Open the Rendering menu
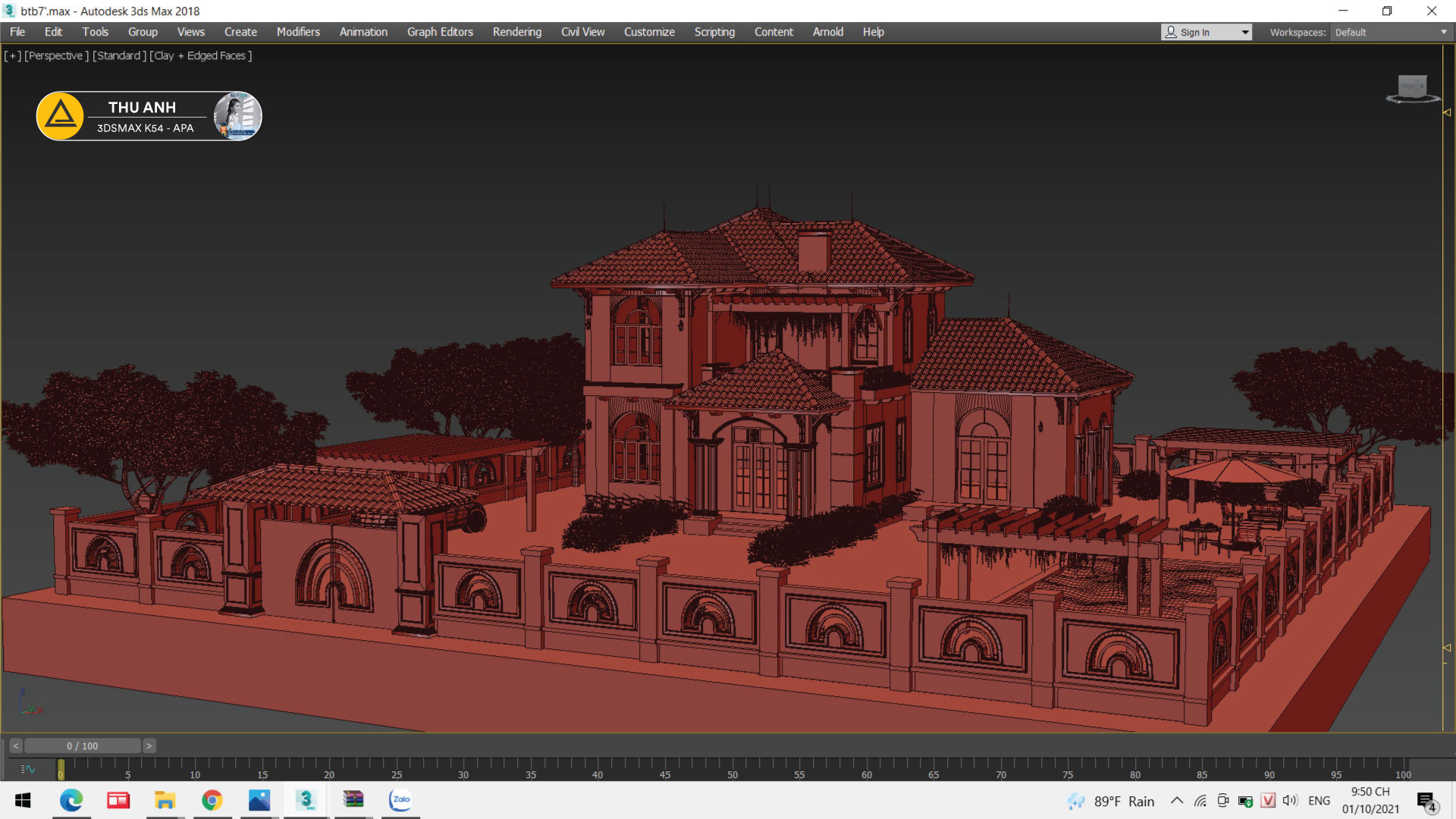 [x=516, y=32]
